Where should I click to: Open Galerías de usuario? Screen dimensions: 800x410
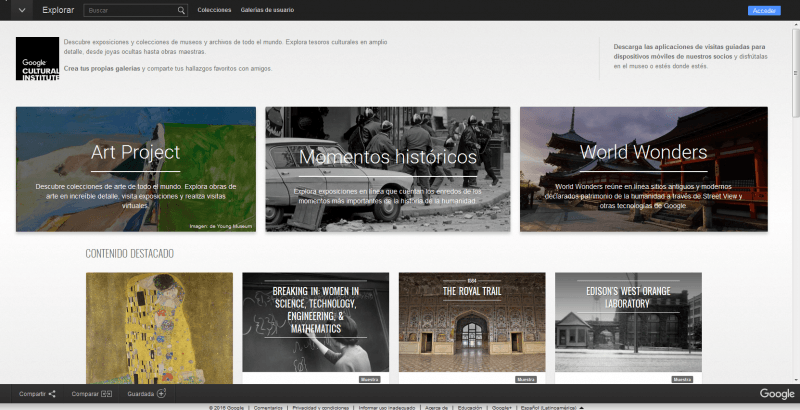coord(267,10)
